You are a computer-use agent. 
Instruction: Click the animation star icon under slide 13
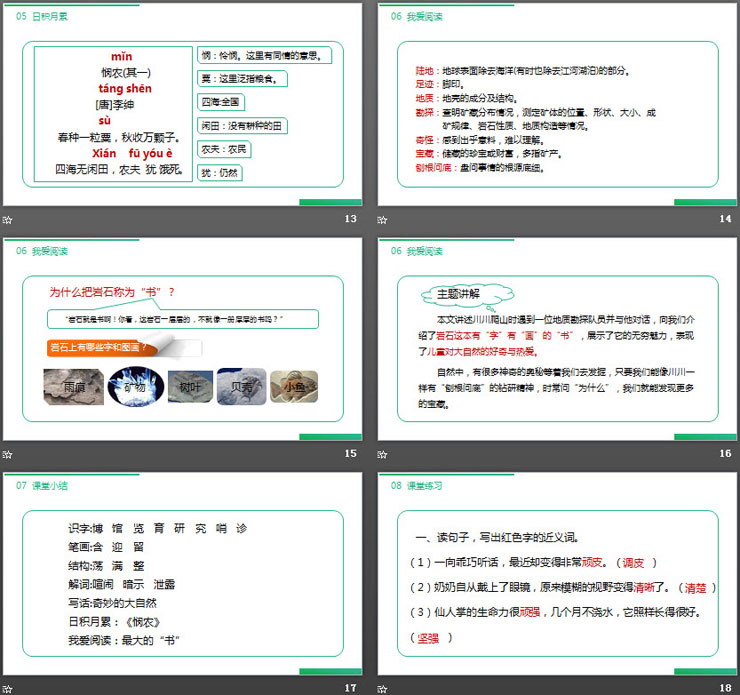[8, 220]
